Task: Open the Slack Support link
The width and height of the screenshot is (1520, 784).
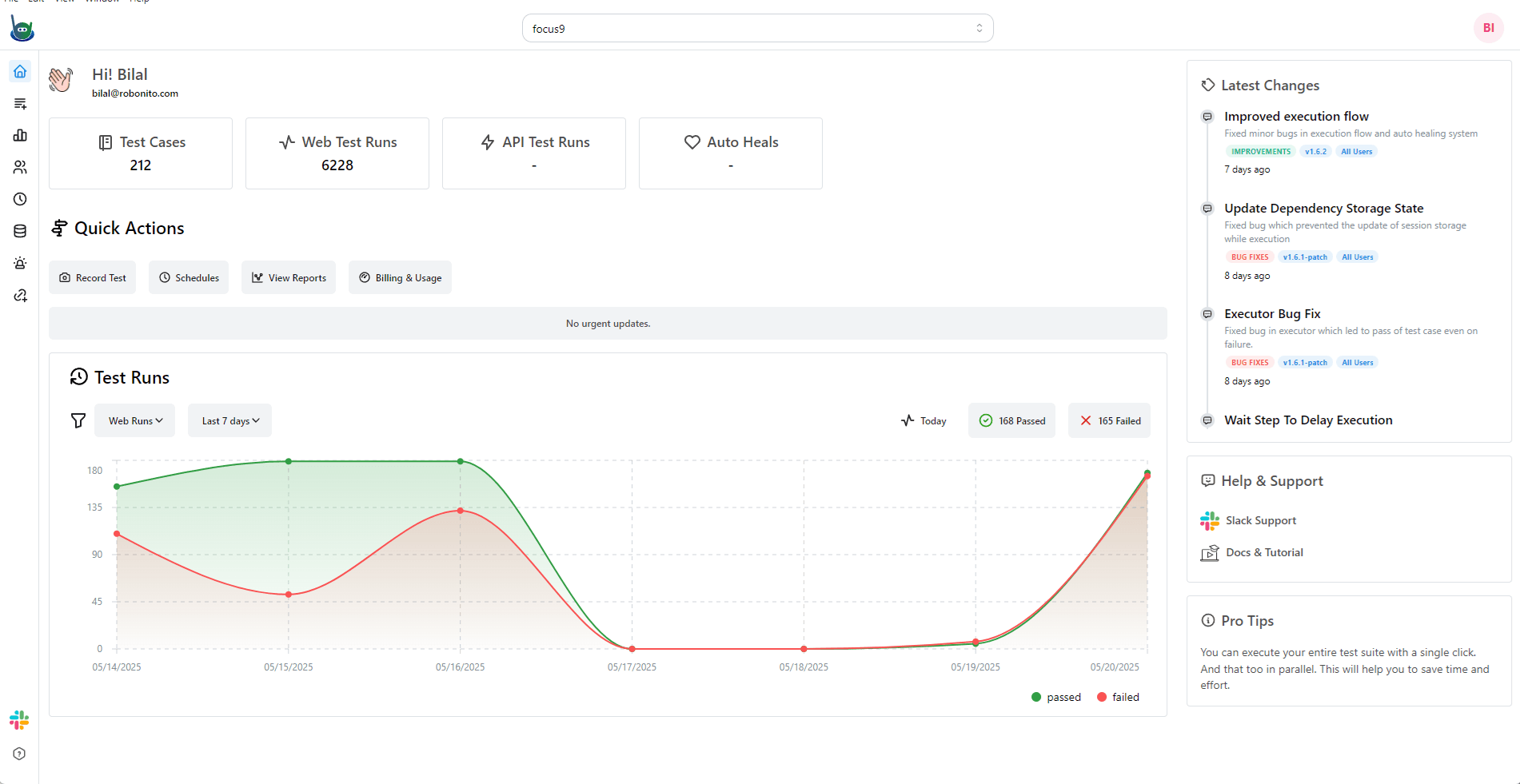Action: 1261,520
